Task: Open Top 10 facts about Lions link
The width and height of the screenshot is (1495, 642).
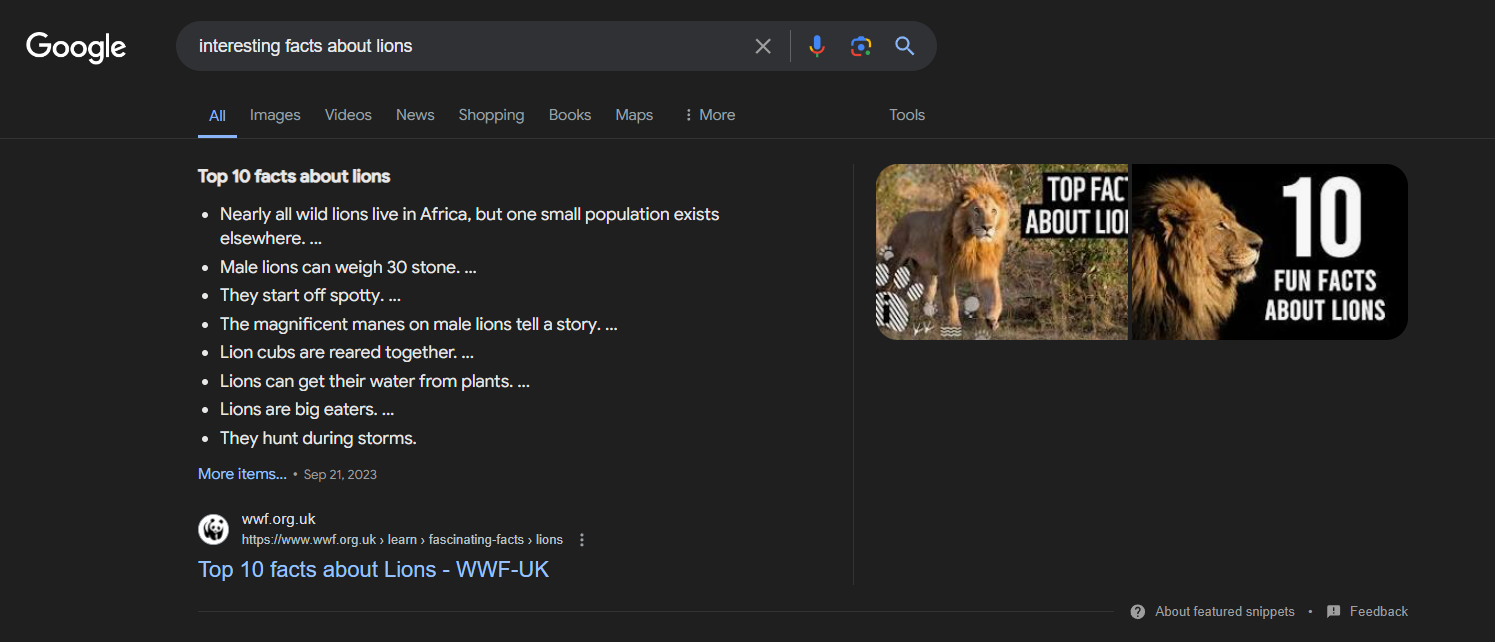Action: [x=373, y=570]
